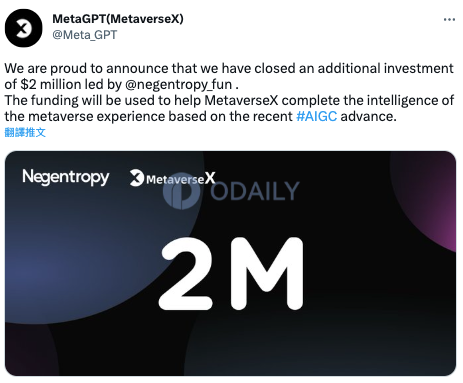Click the Negentropy logo in the image
463x383 pixels.
pyautogui.click(x=66, y=177)
